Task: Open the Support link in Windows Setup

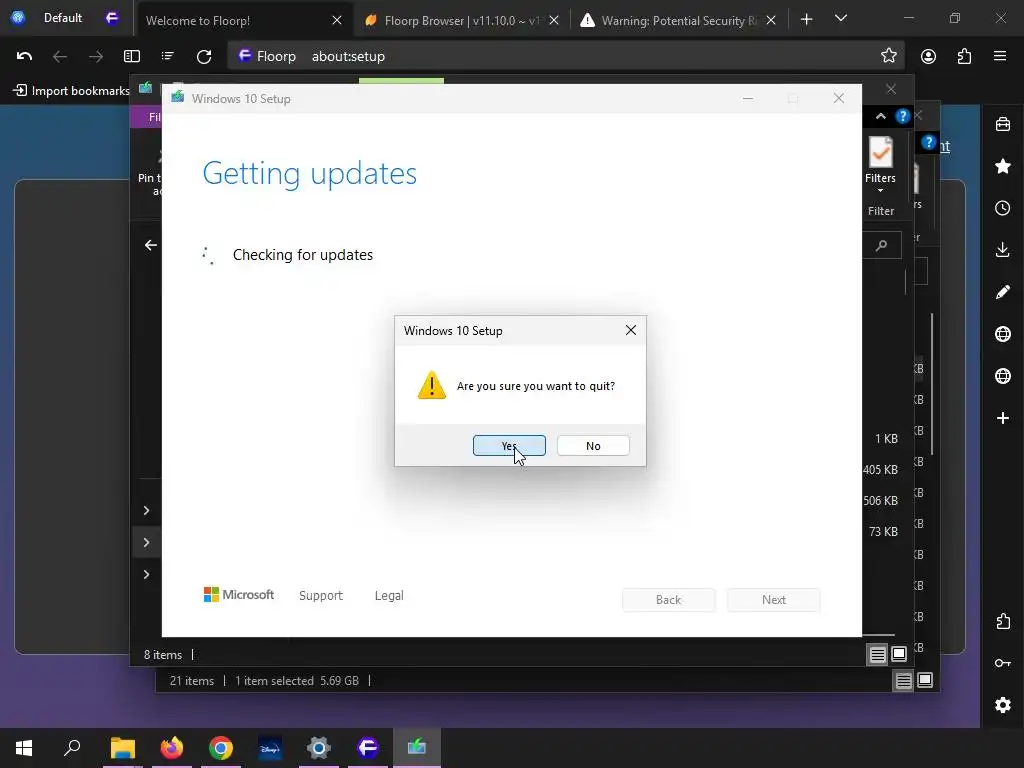Action: (x=321, y=596)
